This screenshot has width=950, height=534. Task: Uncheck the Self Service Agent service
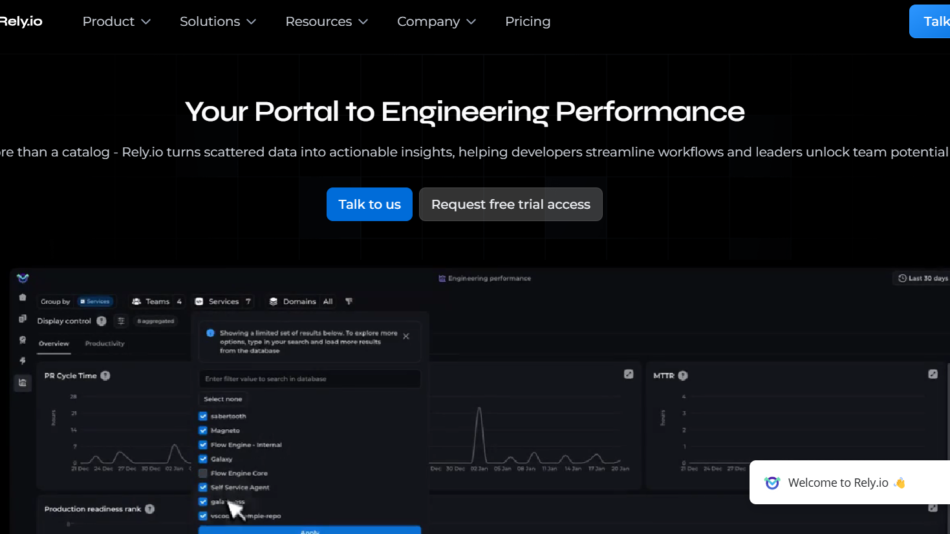pos(203,487)
